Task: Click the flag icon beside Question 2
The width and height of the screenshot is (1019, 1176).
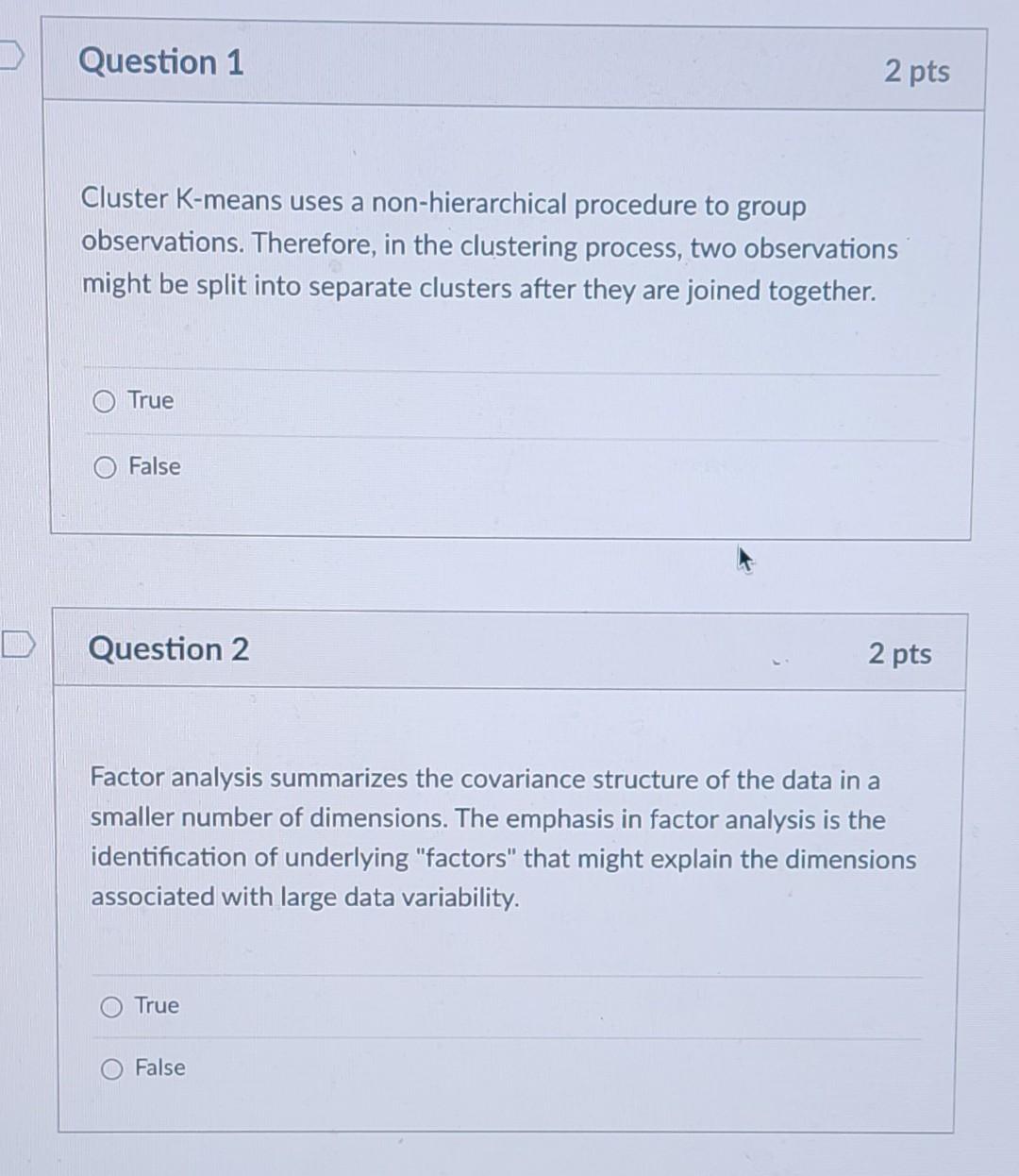Action: coord(19,645)
